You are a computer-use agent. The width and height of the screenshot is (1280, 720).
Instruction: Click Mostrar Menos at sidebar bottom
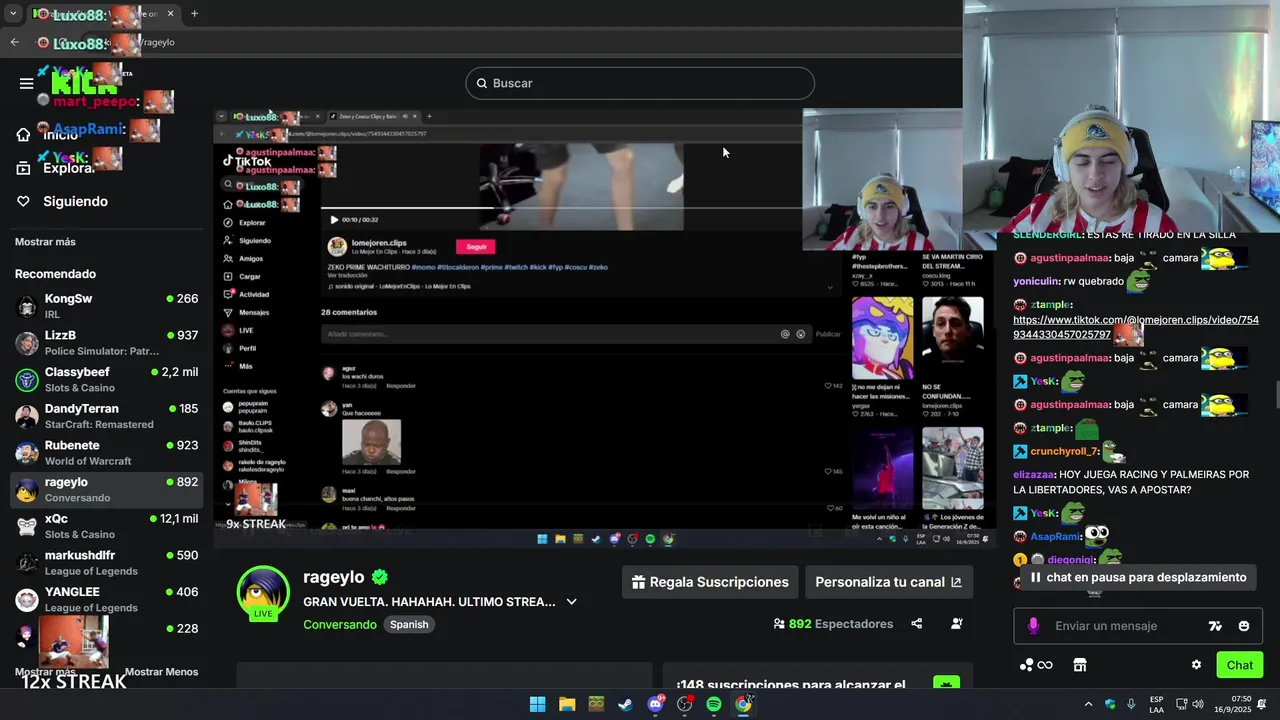coord(161,672)
